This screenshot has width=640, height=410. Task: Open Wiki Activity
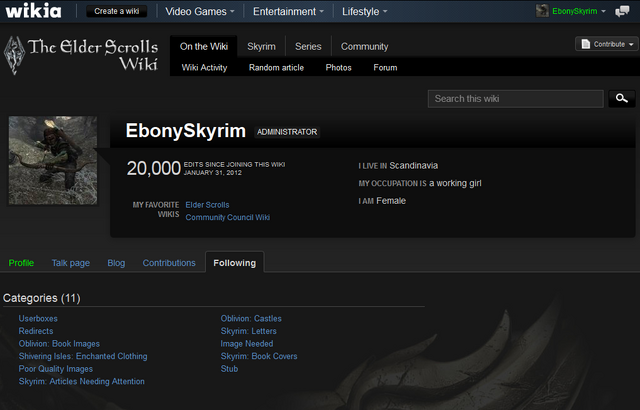tap(204, 68)
